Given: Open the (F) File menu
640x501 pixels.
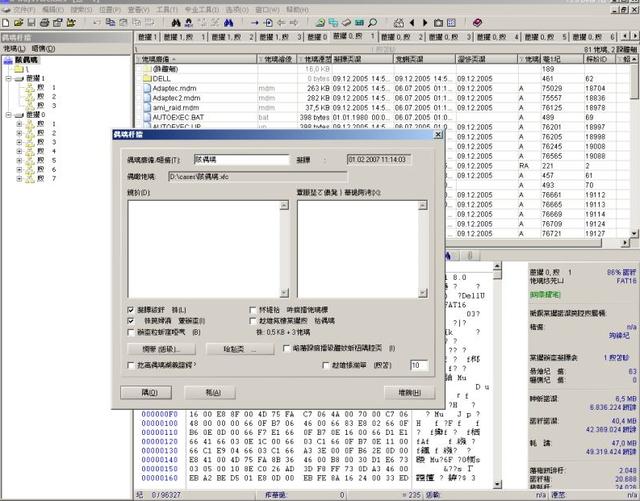Looking at the screenshot, I should coord(24,9).
